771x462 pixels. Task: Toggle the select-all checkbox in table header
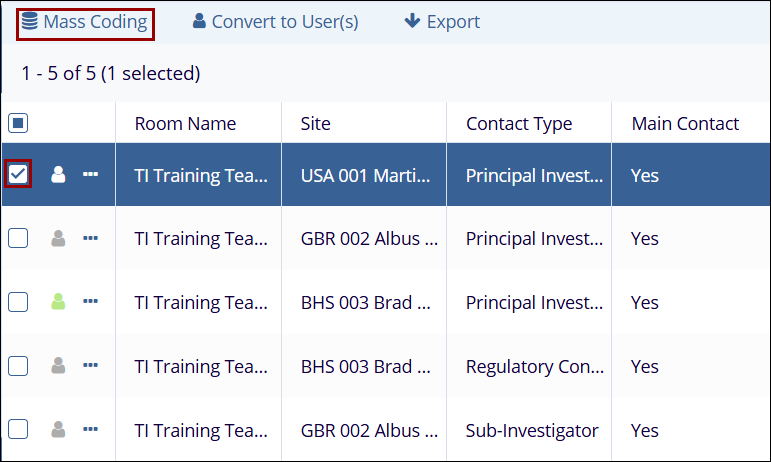[18, 124]
